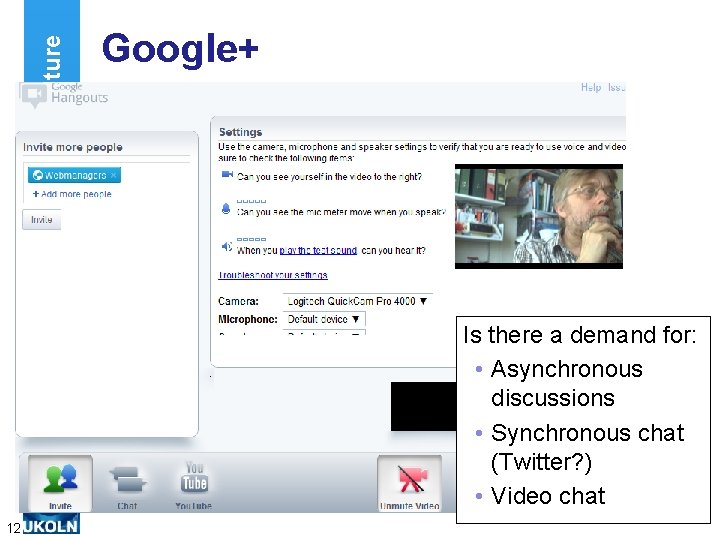The width and height of the screenshot is (720, 540).
Task: Play the test sound link
Action: click(318, 251)
